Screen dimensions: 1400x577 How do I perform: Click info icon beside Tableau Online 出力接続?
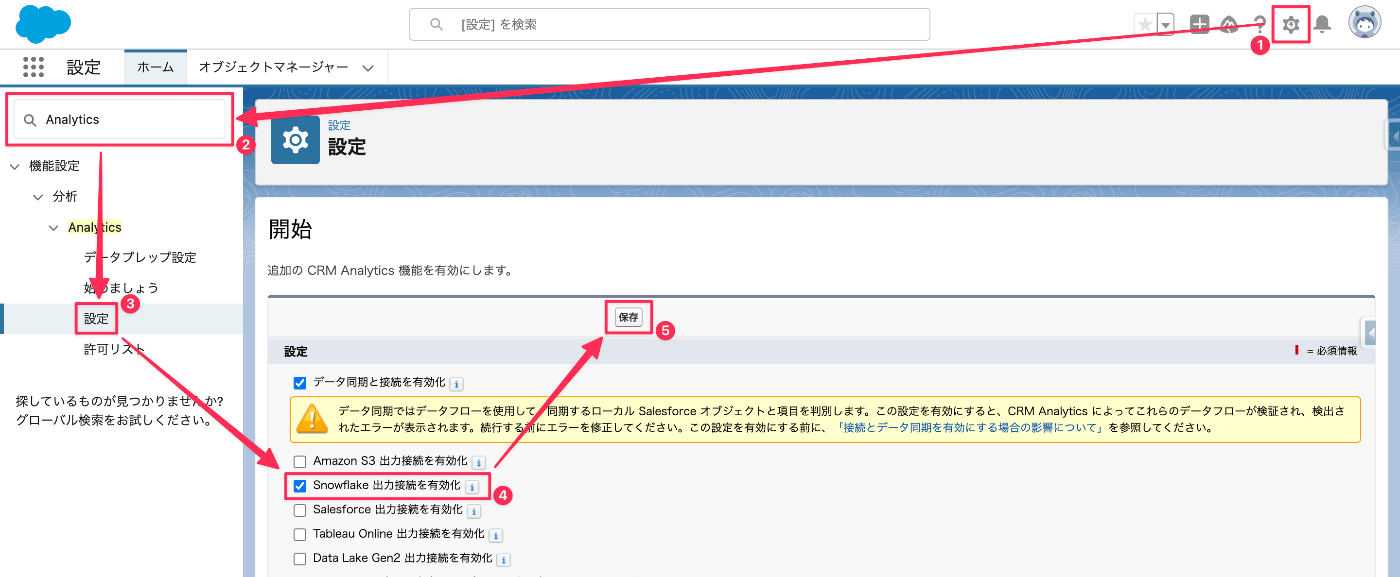pos(495,536)
